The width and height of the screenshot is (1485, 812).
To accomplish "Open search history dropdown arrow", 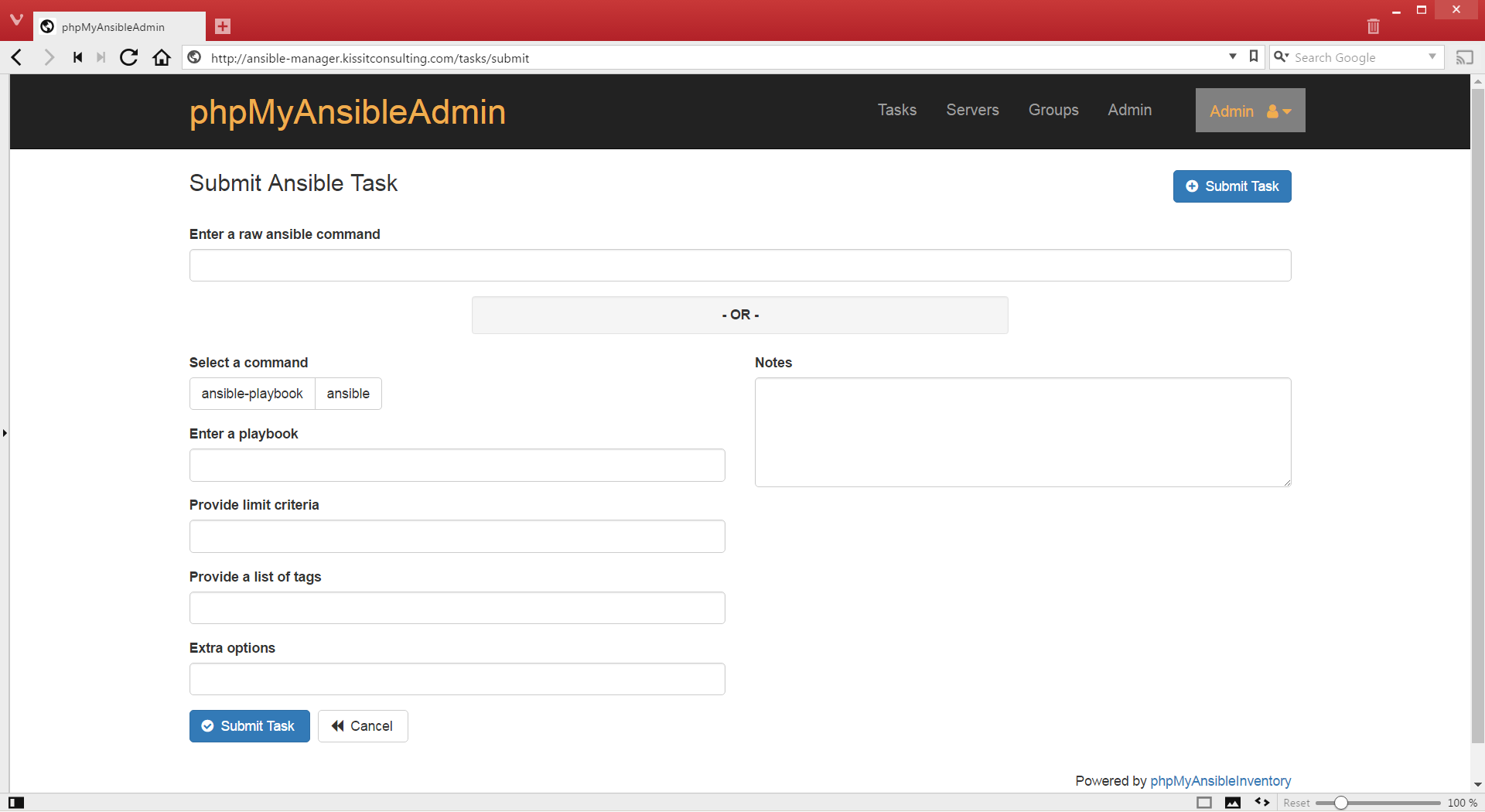I will [1432, 56].
